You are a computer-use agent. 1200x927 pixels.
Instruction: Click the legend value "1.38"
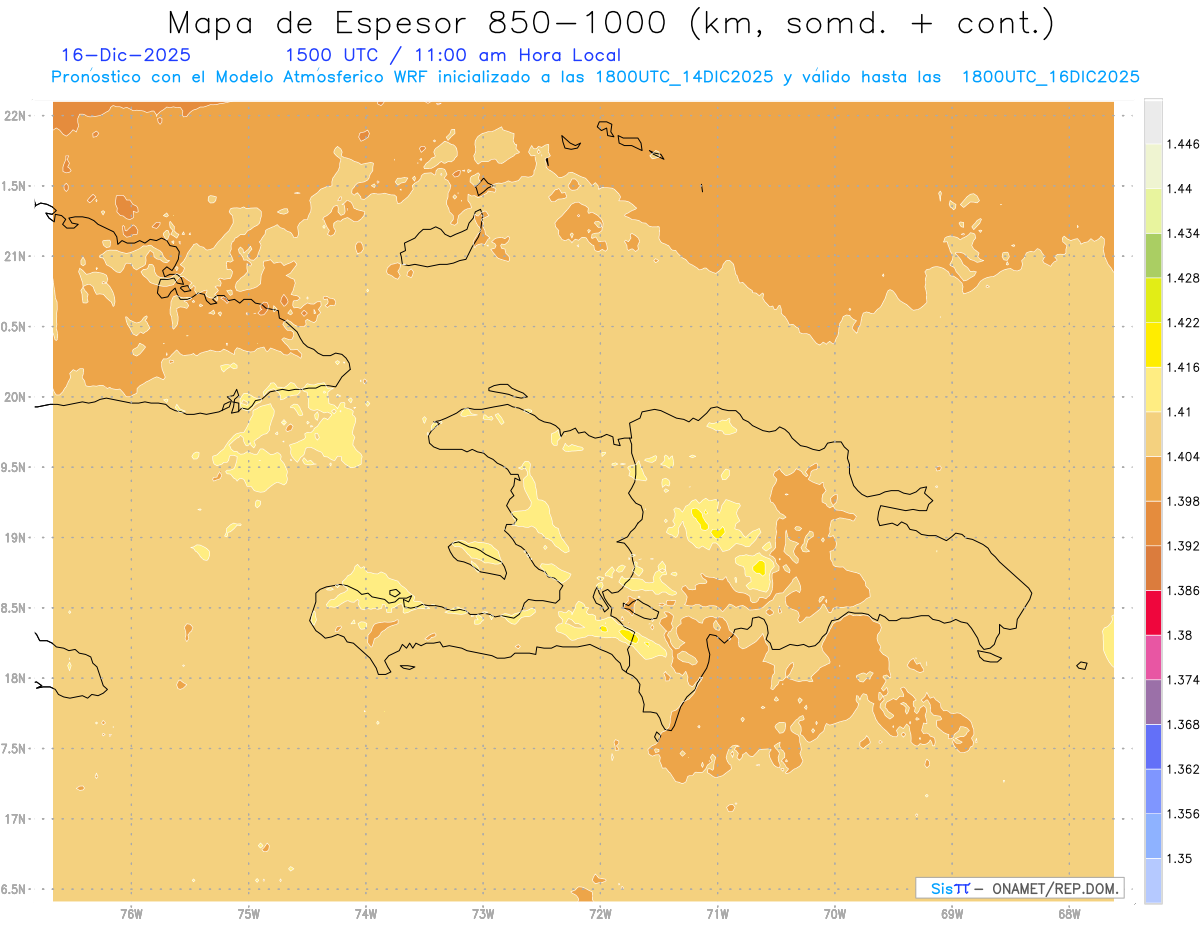click(x=1181, y=635)
